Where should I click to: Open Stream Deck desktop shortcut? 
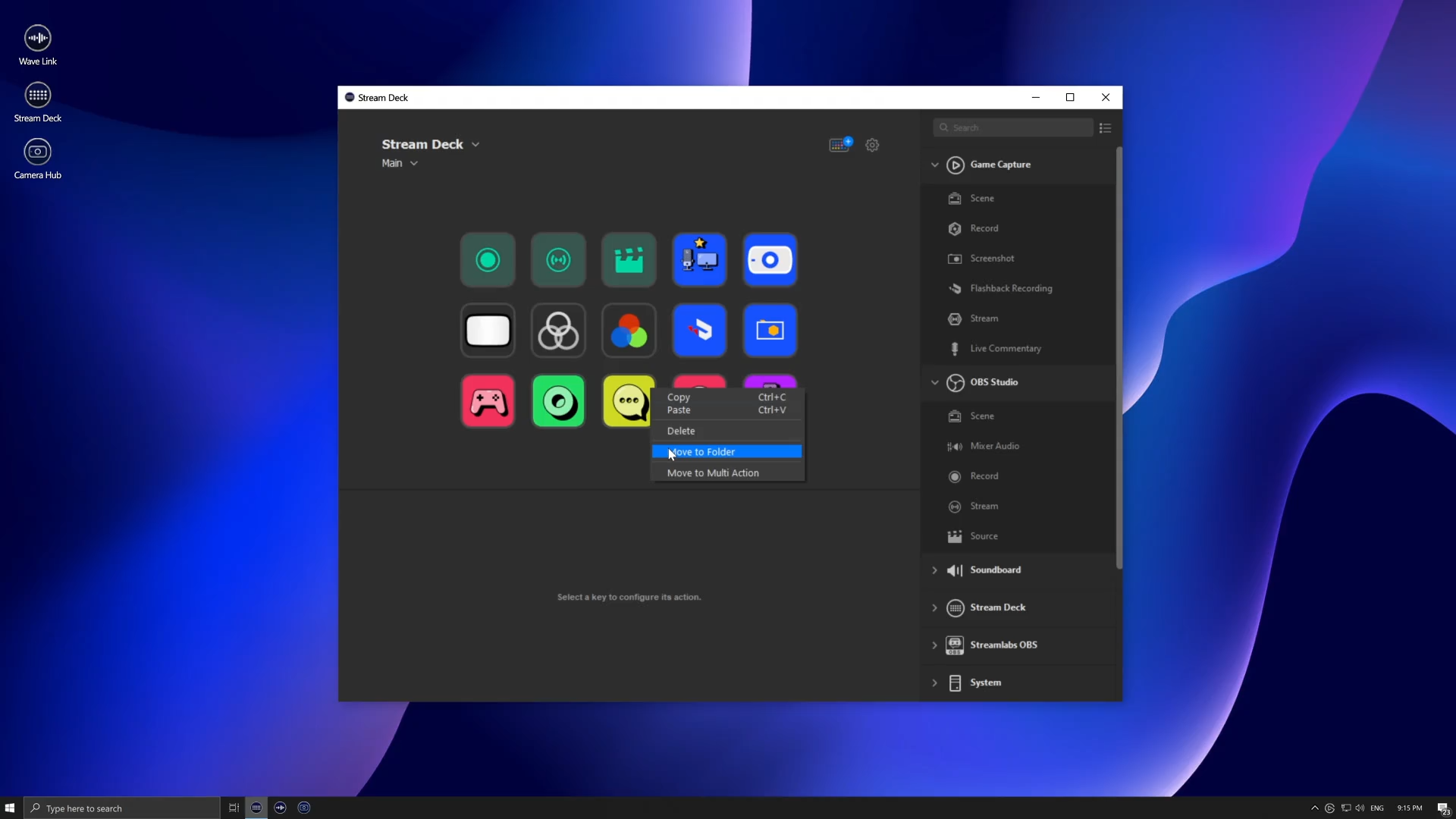click(38, 102)
